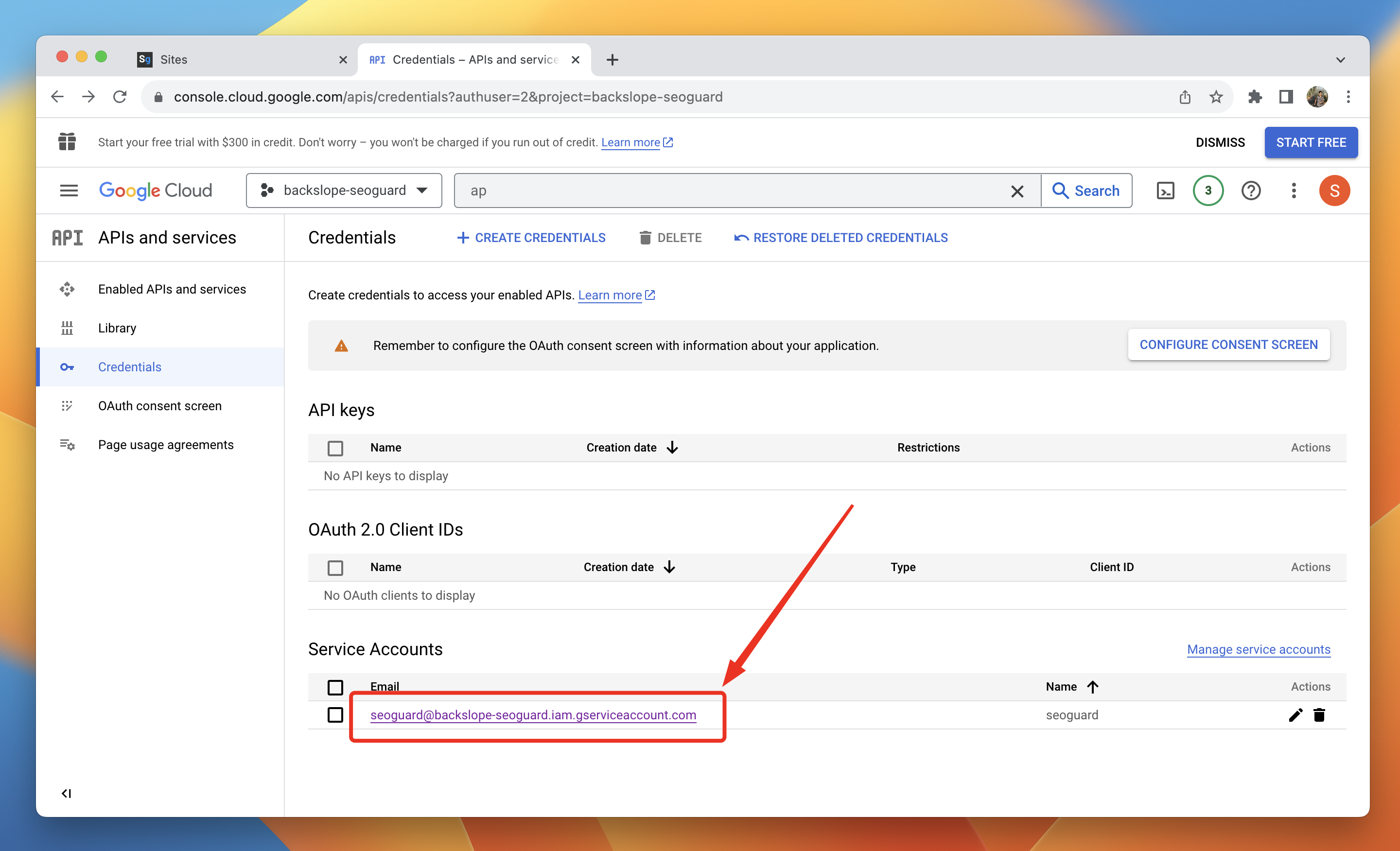Clear the search box with X icon
The height and width of the screenshot is (851, 1400).
[1017, 191]
